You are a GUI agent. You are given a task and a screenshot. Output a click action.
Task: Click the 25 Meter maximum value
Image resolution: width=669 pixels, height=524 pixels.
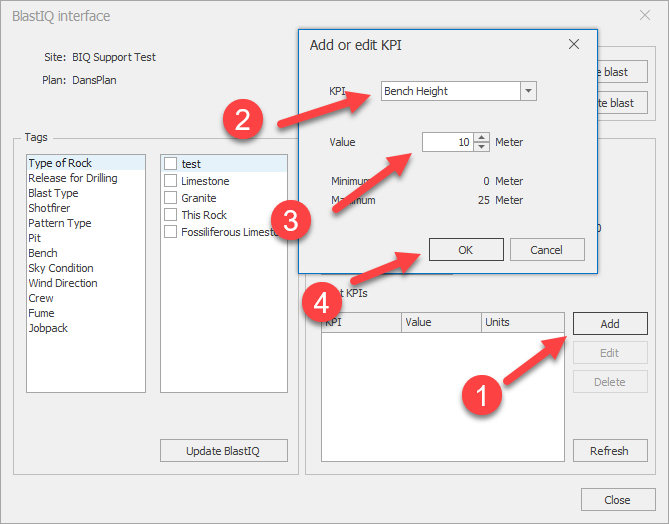pyautogui.click(x=500, y=200)
